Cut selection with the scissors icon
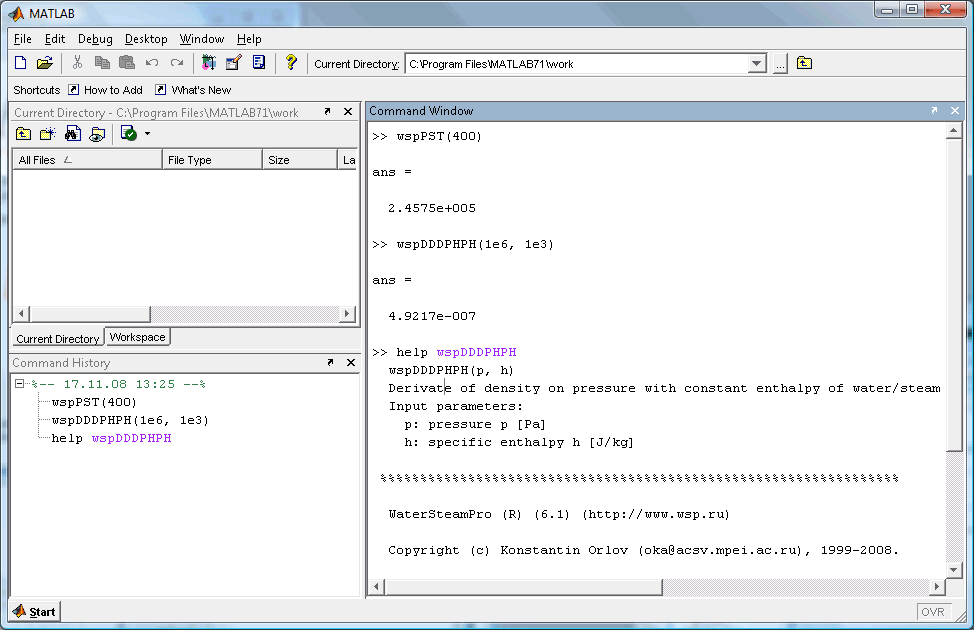Screen dimensions: 974x630 (x=77, y=63)
